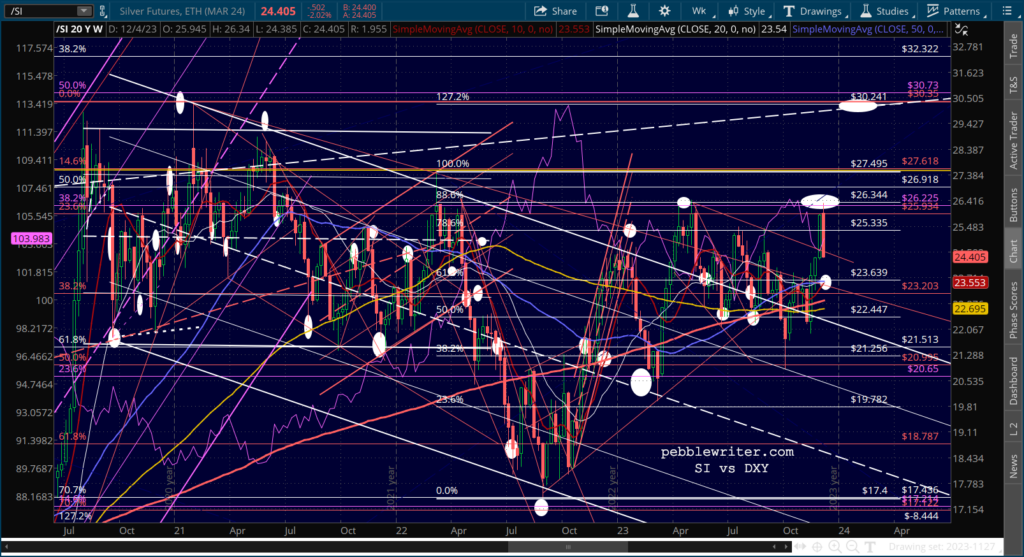Image resolution: width=1024 pixels, height=557 pixels.
Task: Click the red $18.787 price level label
Action: [x=920, y=436]
